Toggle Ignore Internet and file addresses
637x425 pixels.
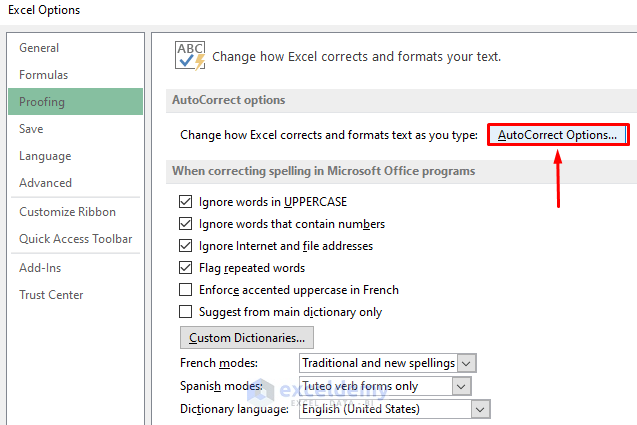185,246
